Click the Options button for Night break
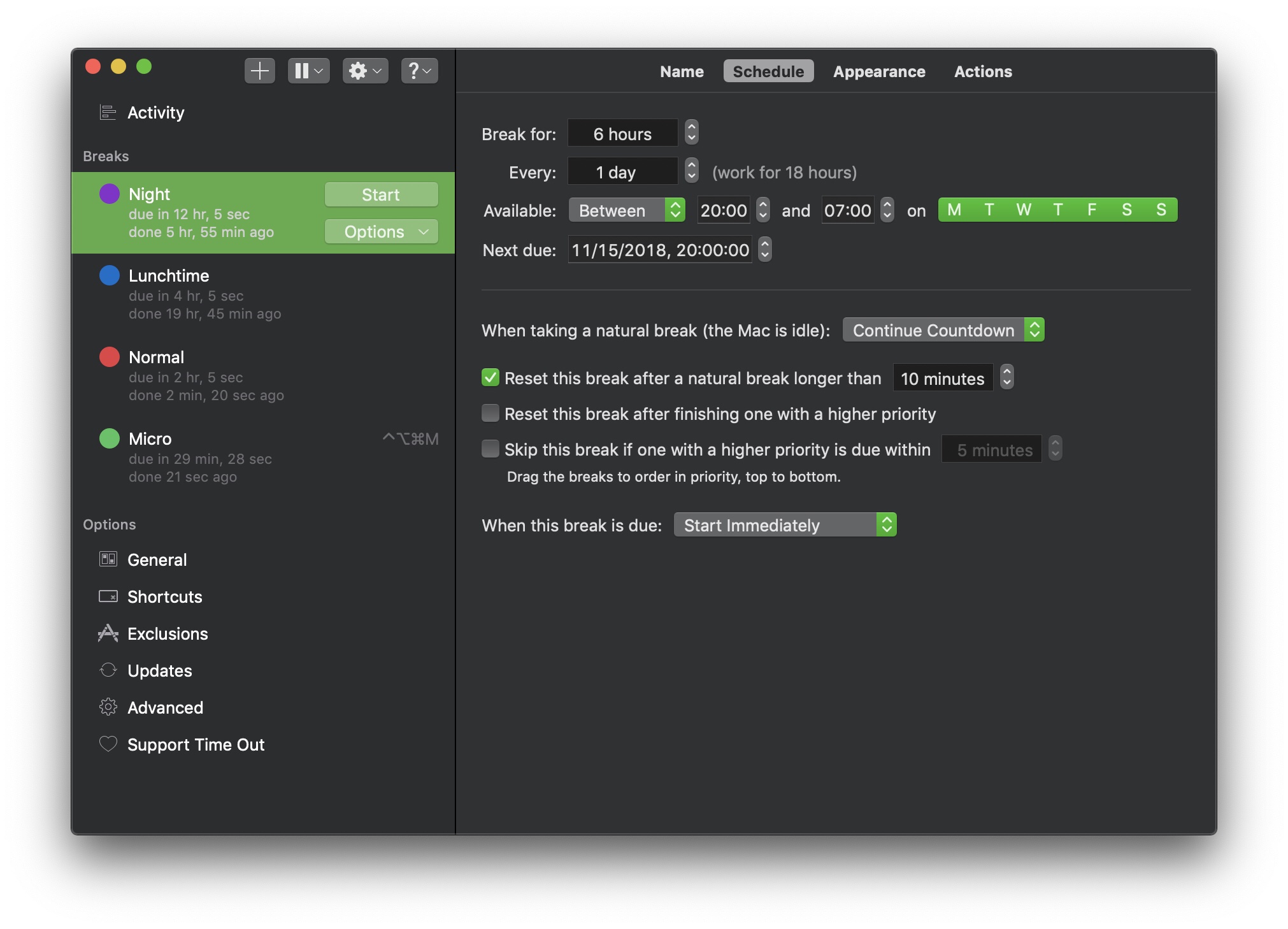The height and width of the screenshot is (929, 1288). coord(381,232)
